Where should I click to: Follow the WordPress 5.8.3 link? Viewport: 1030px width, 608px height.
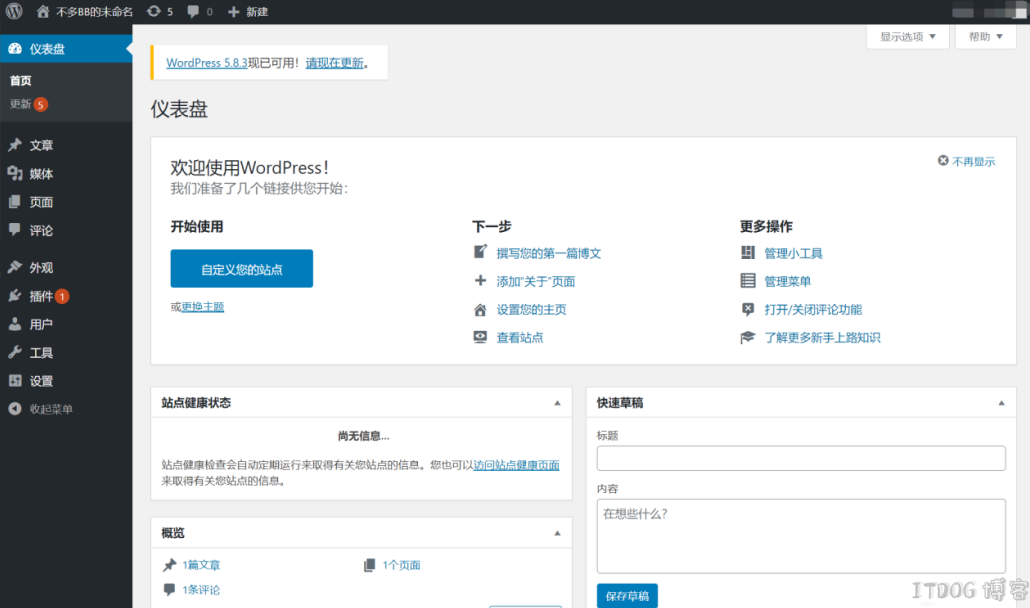click(x=207, y=63)
